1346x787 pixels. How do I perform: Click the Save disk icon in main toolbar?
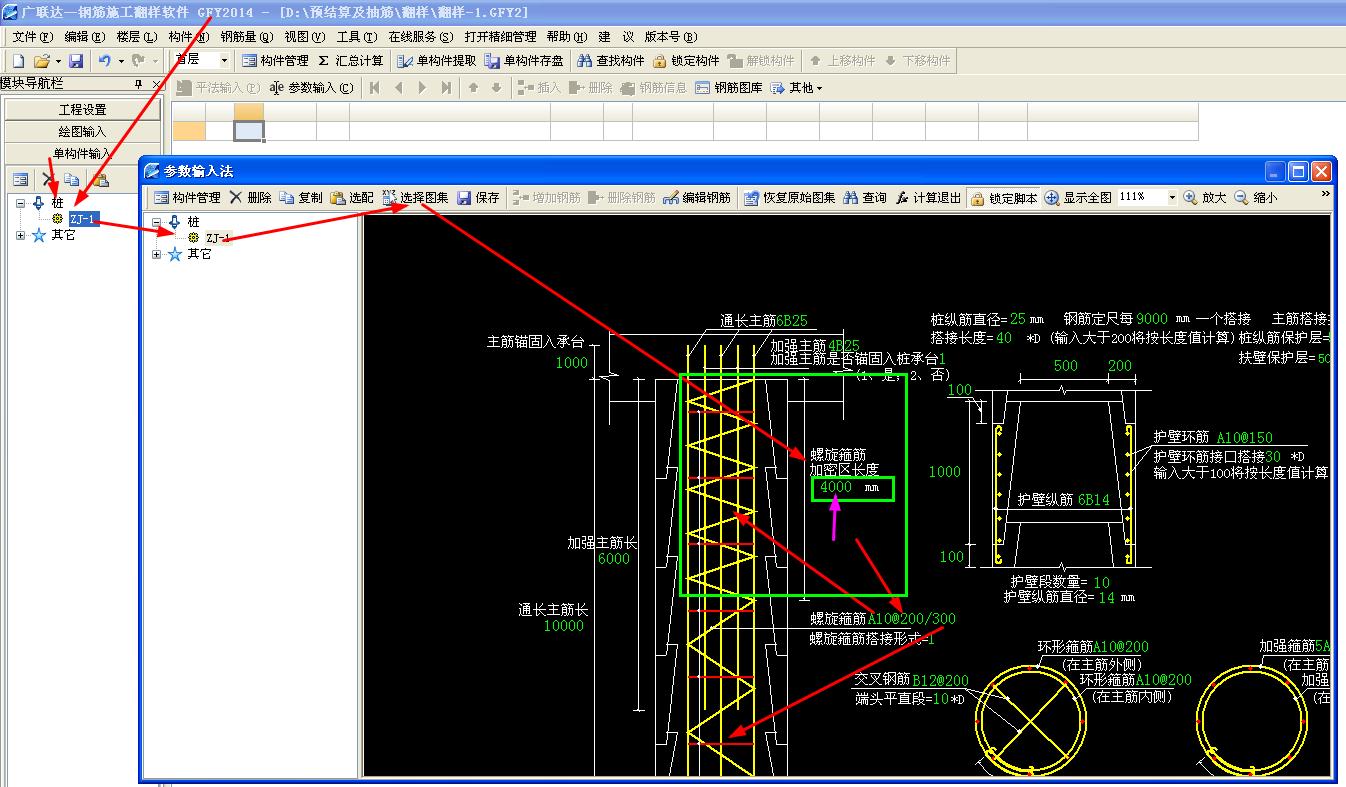[76, 61]
